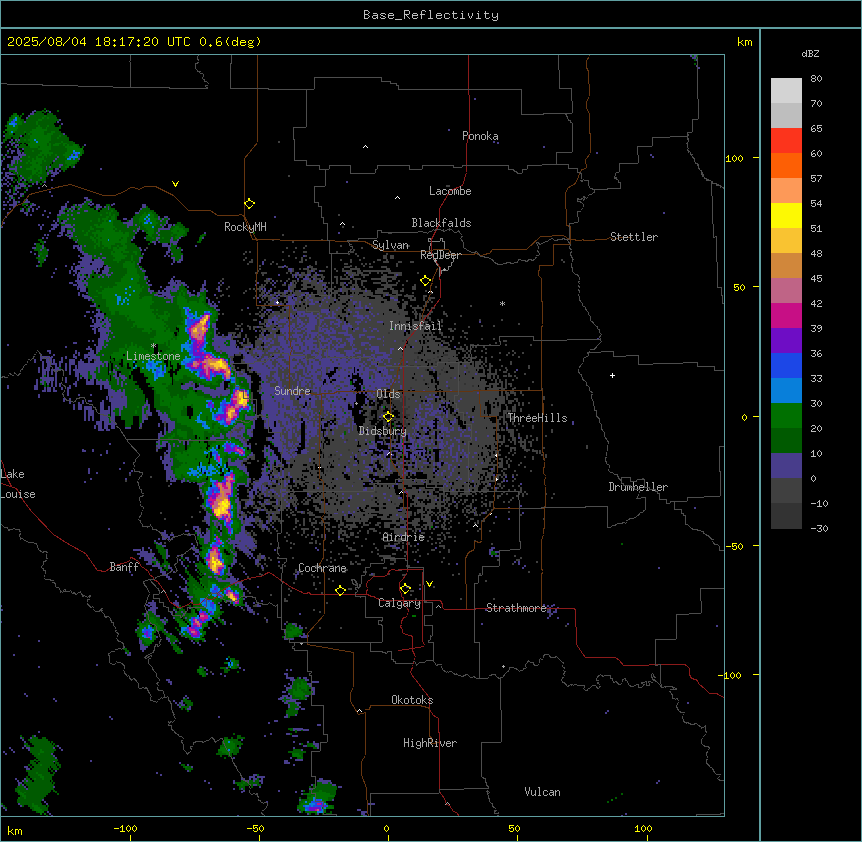Click the Stettler city label
This screenshot has width=862, height=842.
633,237
